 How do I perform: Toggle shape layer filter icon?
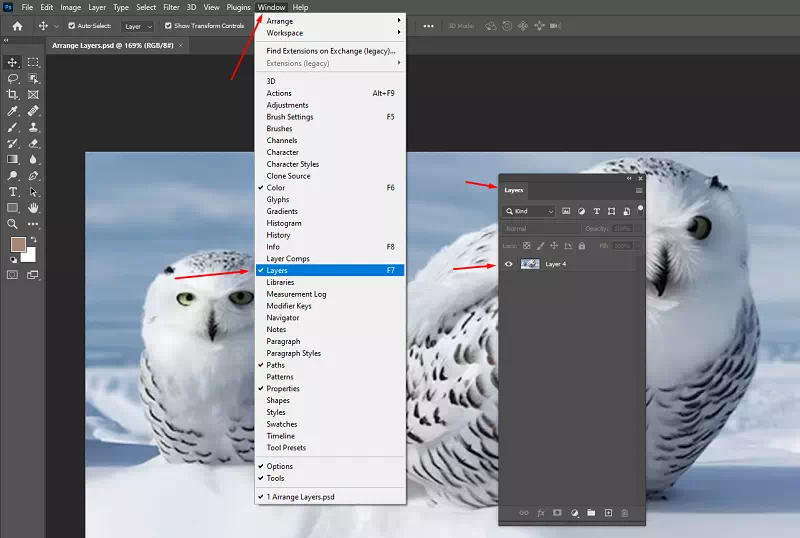(x=611, y=211)
